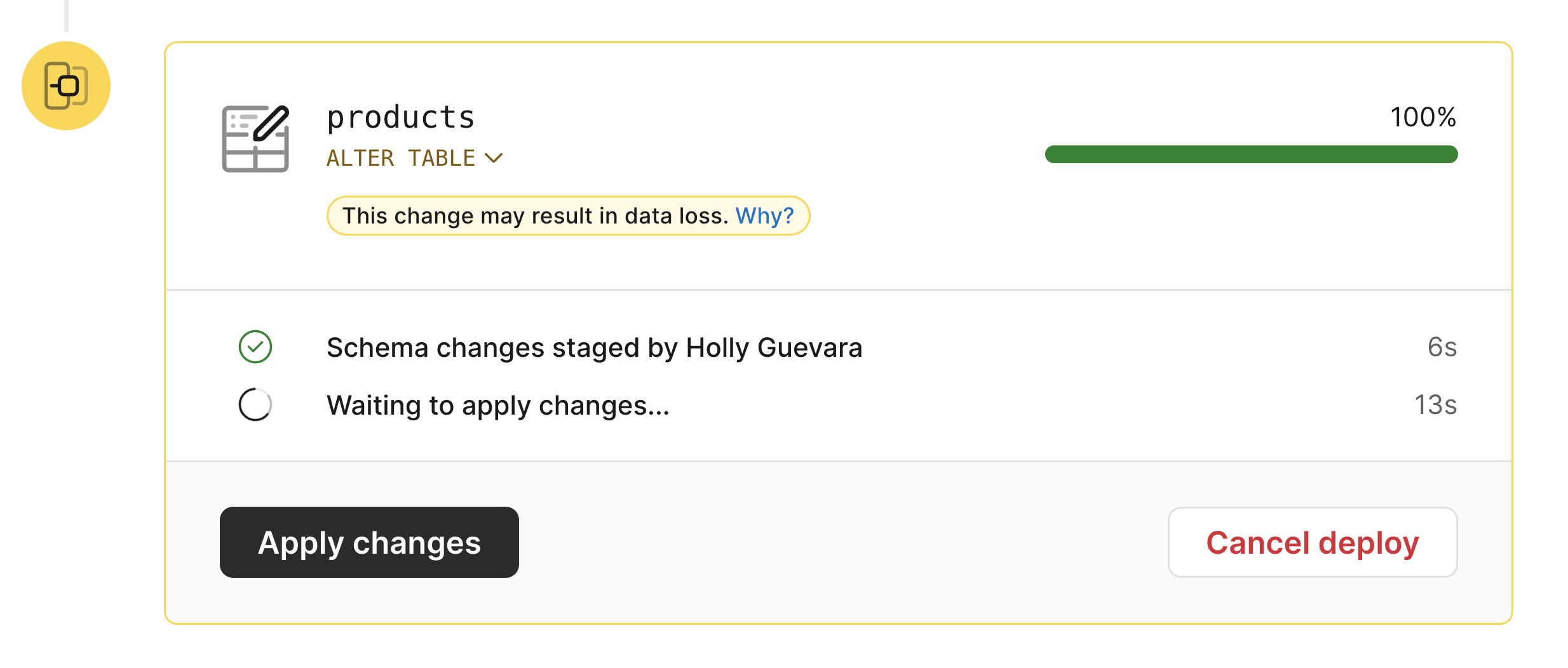
Task: Click the green progress bar at 100%
Action: click(x=1252, y=154)
